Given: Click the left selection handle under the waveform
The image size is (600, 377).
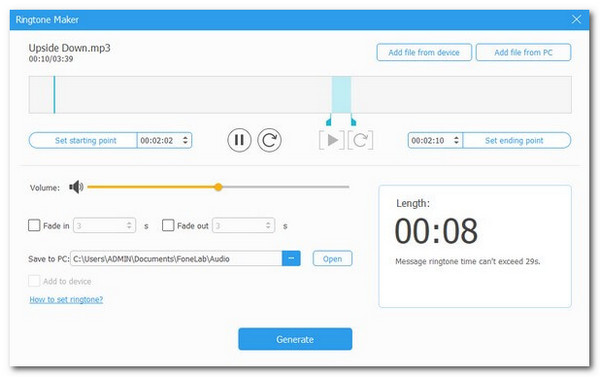Looking at the screenshot, I should pyautogui.click(x=329, y=120).
